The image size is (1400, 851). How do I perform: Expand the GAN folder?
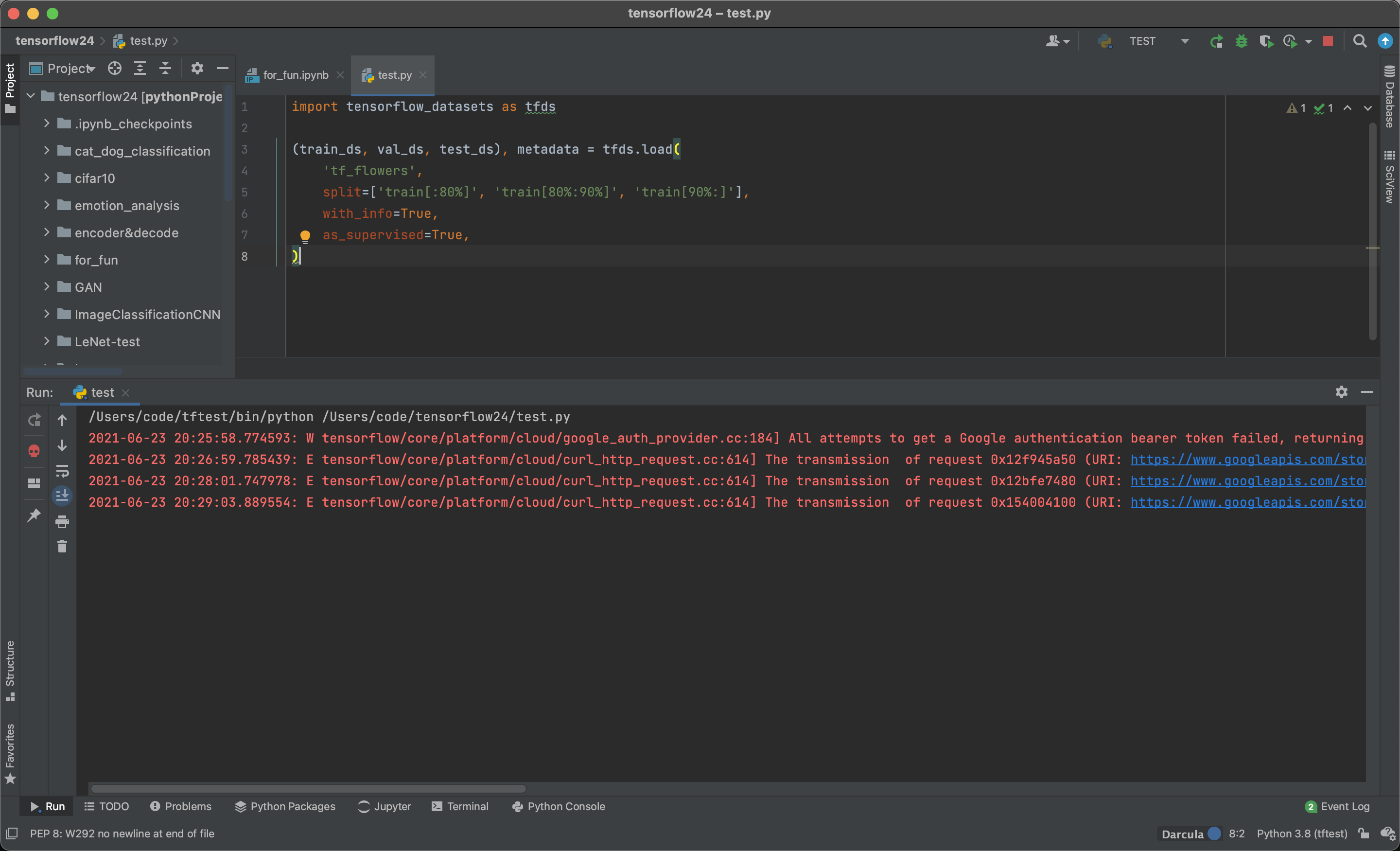click(47, 287)
